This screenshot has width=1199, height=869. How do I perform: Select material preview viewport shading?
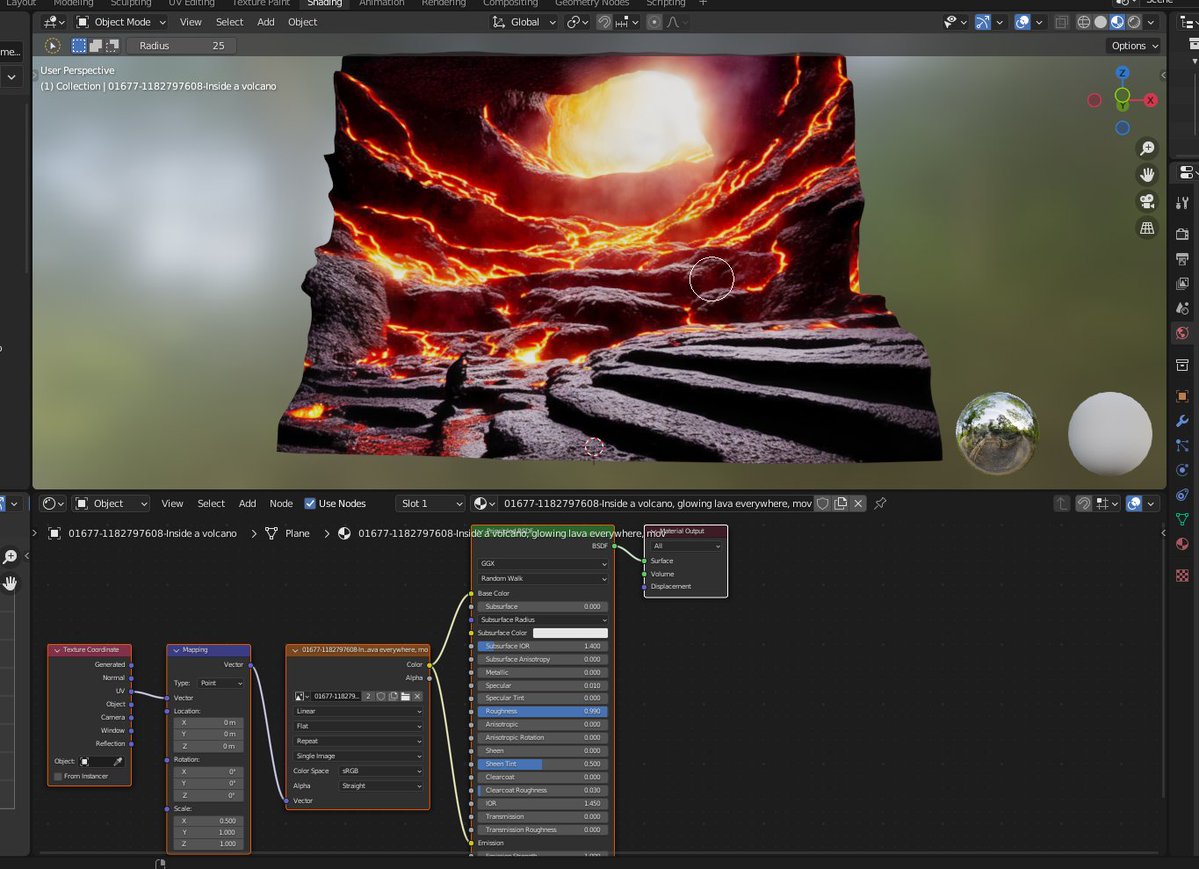tap(1117, 22)
